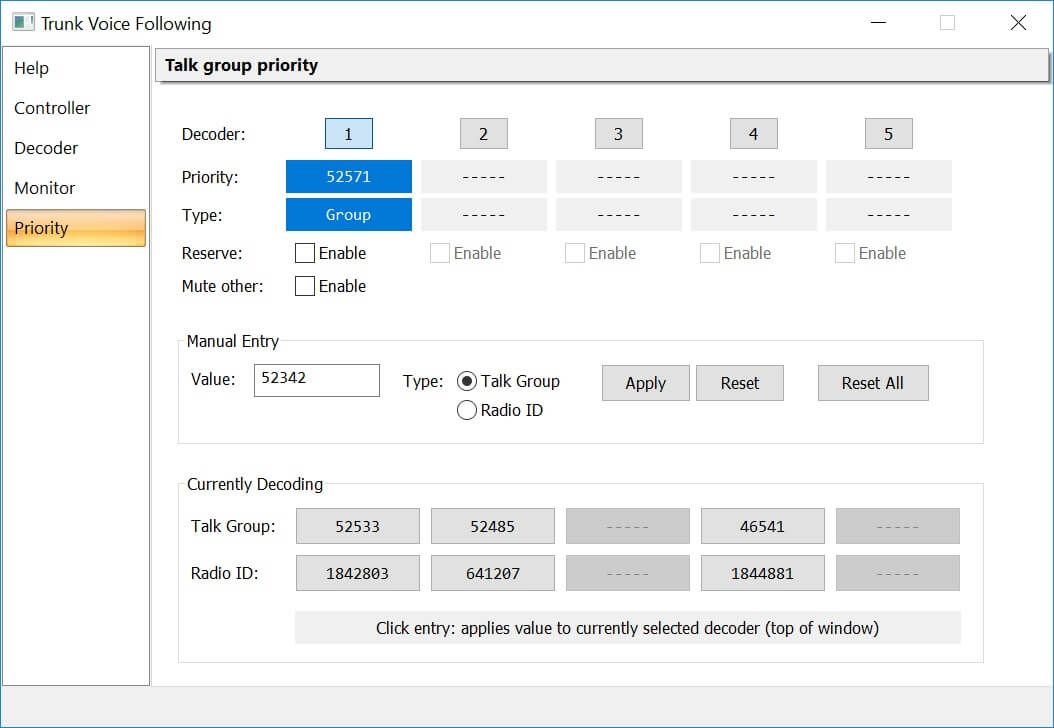
Task: Toggle the Mute other Enable checkbox
Action: click(305, 286)
